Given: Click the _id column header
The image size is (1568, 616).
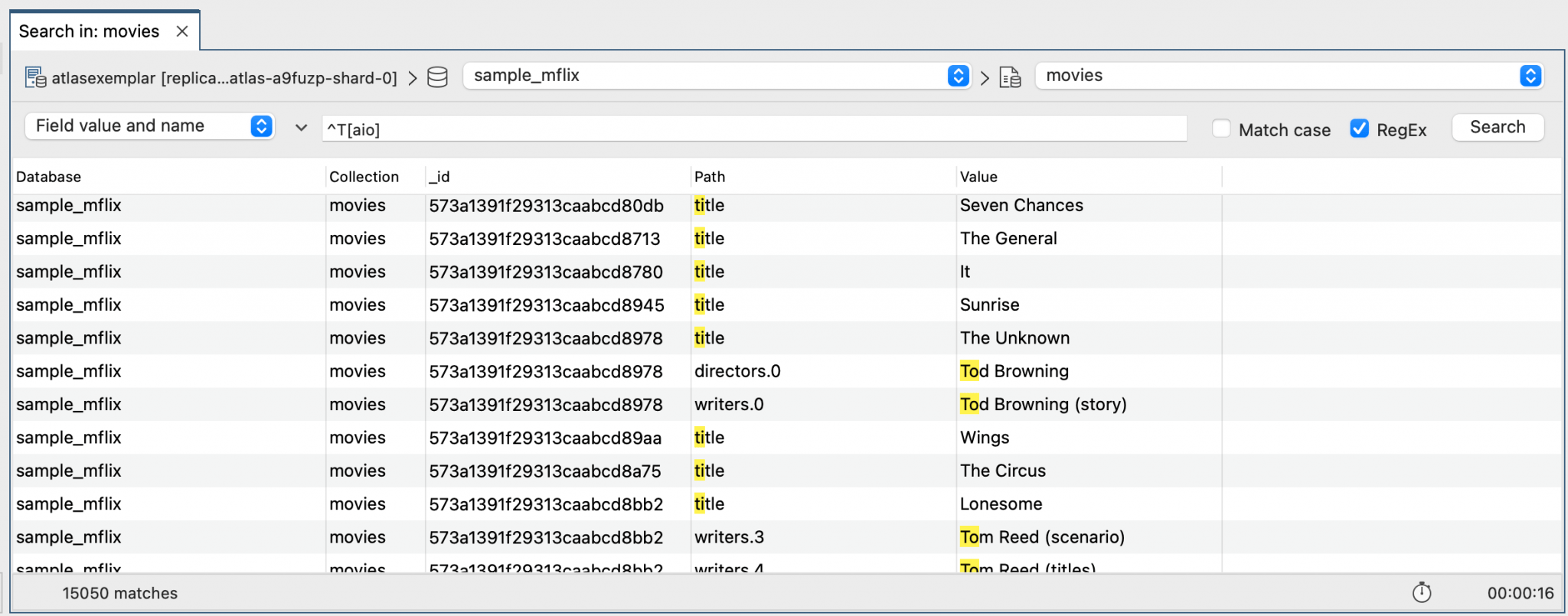Looking at the screenshot, I should click(x=440, y=177).
